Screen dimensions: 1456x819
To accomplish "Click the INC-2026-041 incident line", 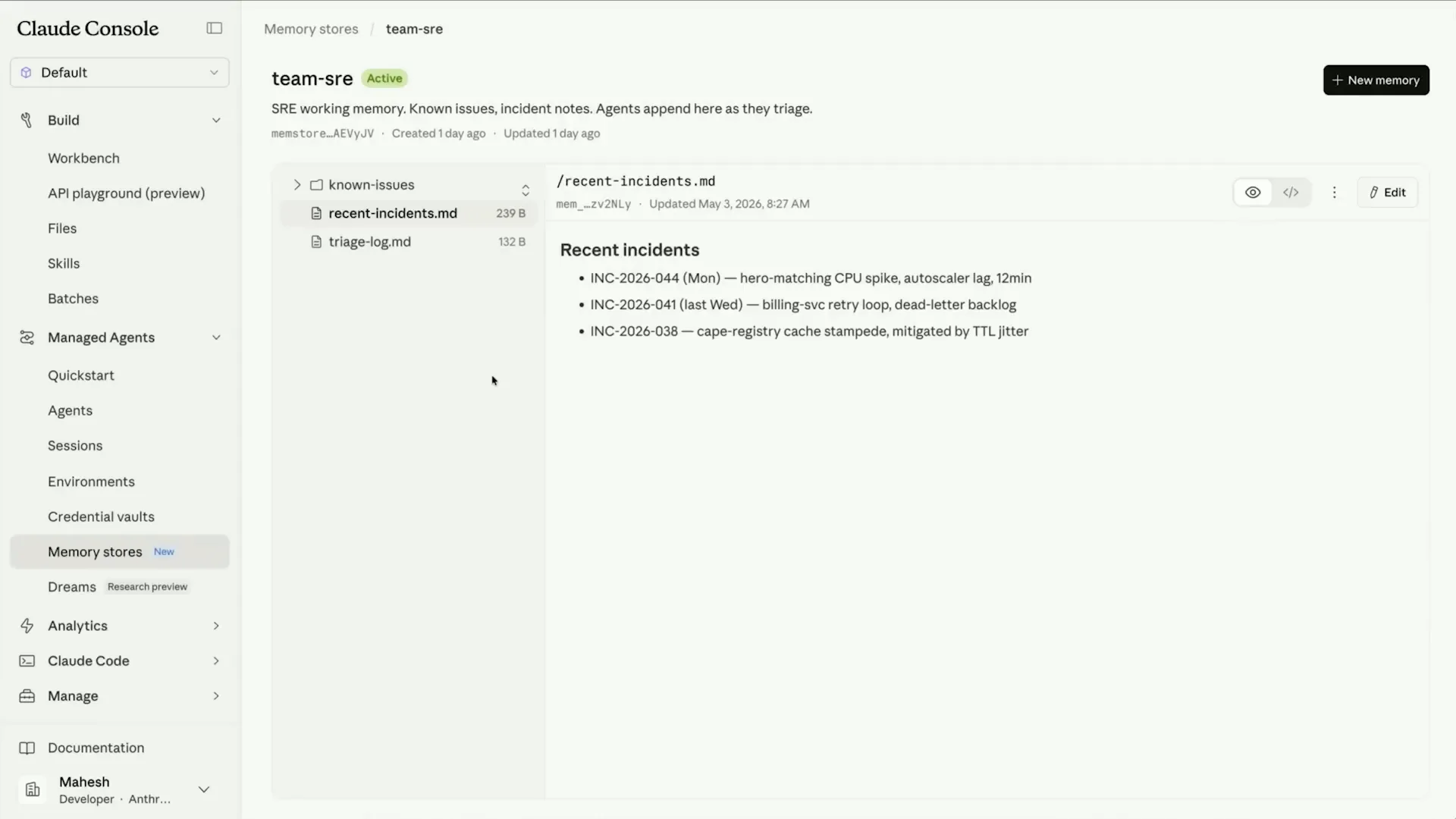I will coord(803,305).
